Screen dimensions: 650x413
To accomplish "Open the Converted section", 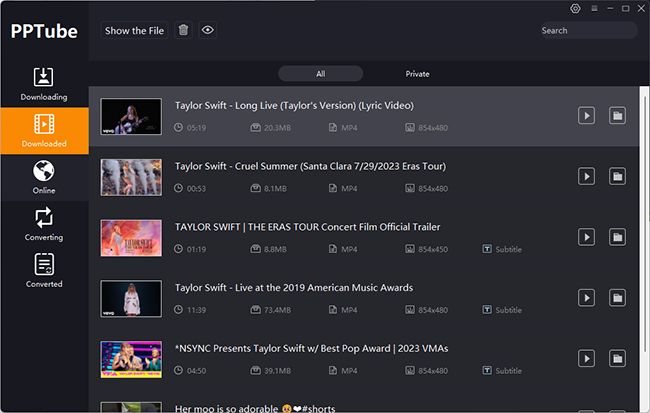I will 44,271.
